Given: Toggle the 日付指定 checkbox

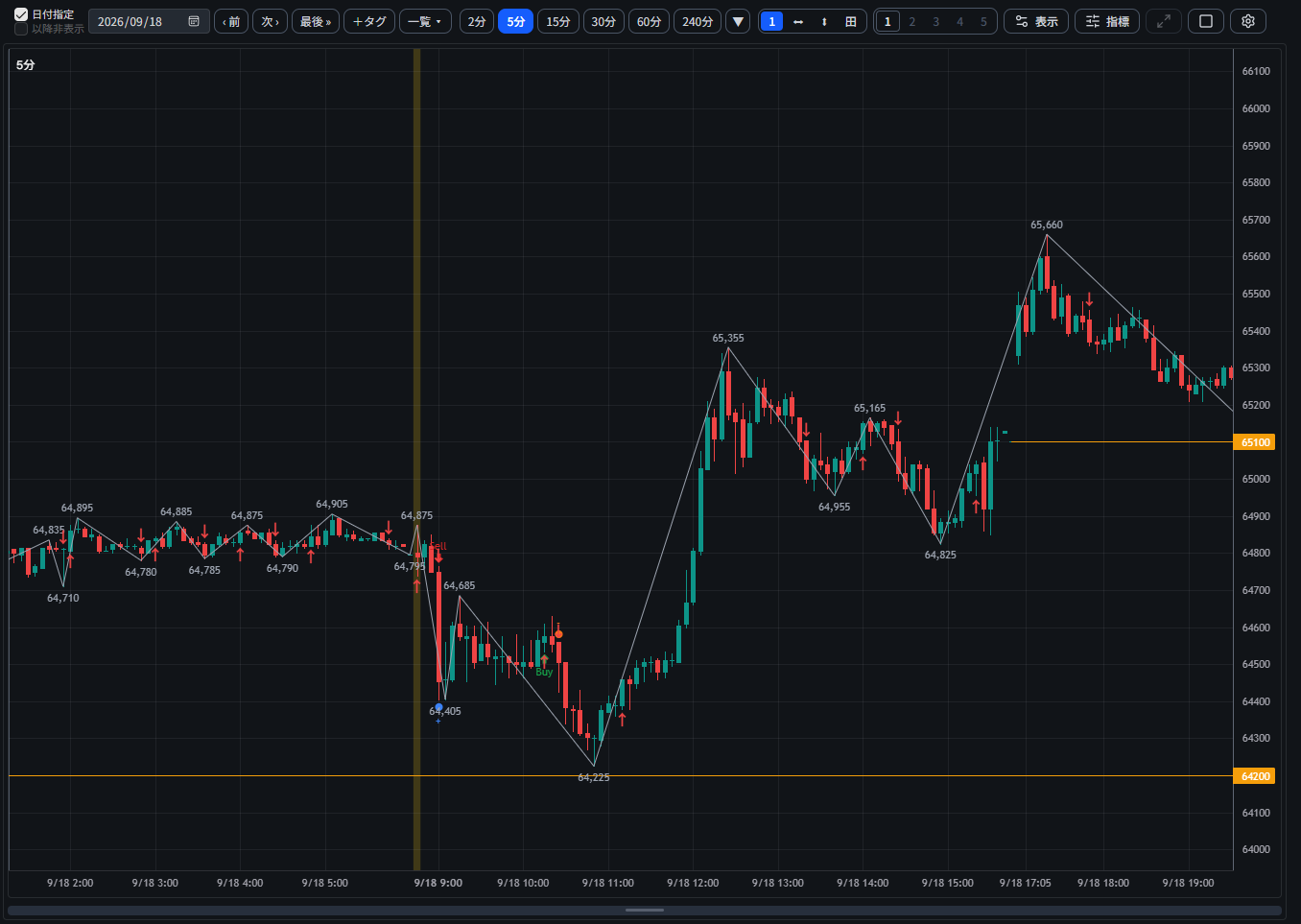Looking at the screenshot, I should tap(21, 14).
